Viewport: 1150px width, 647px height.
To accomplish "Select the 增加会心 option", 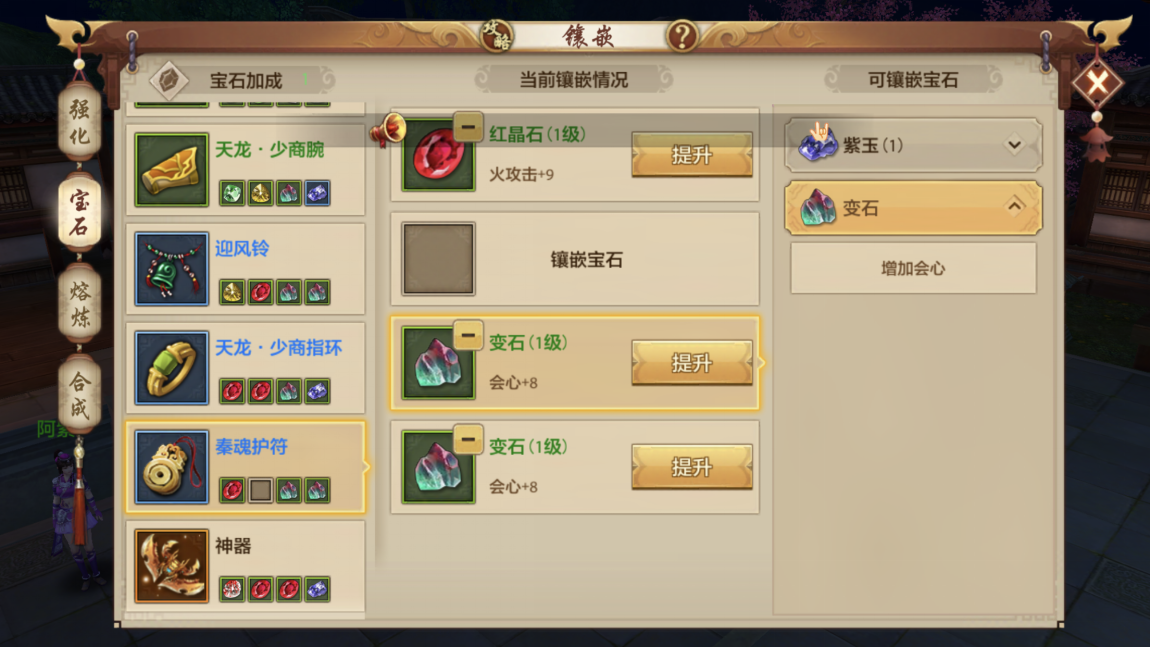I will pos(913,268).
